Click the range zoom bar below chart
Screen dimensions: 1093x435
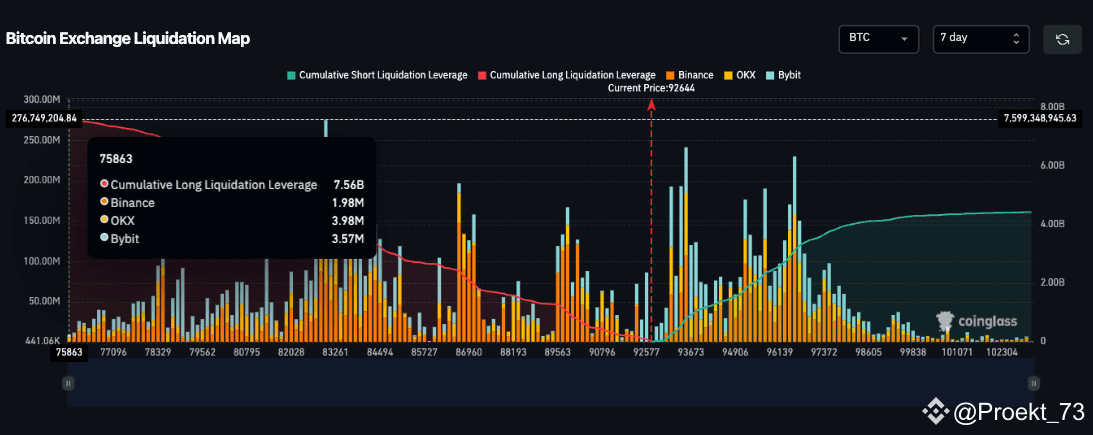(551, 383)
